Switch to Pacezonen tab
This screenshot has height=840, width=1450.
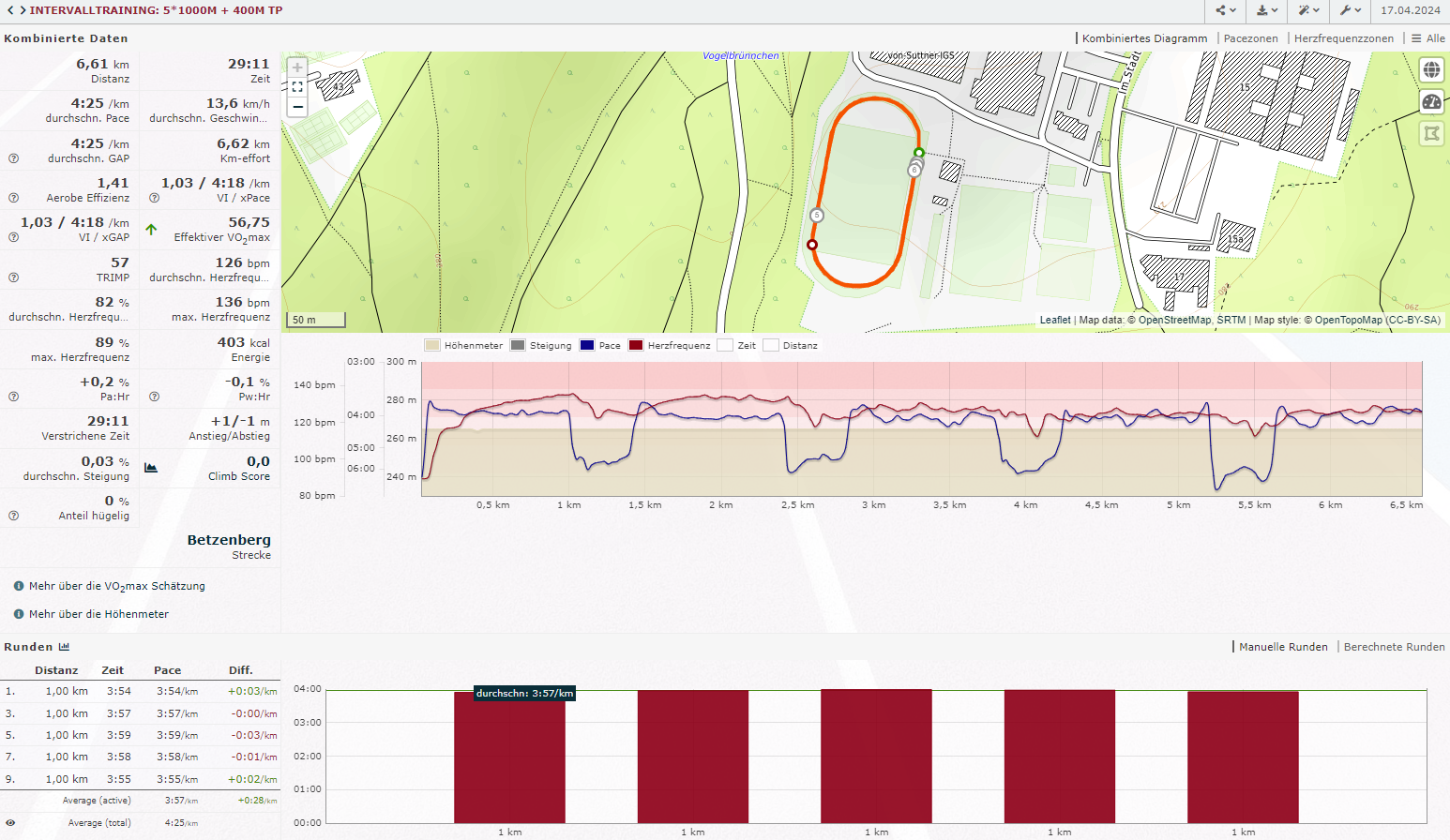click(1250, 38)
